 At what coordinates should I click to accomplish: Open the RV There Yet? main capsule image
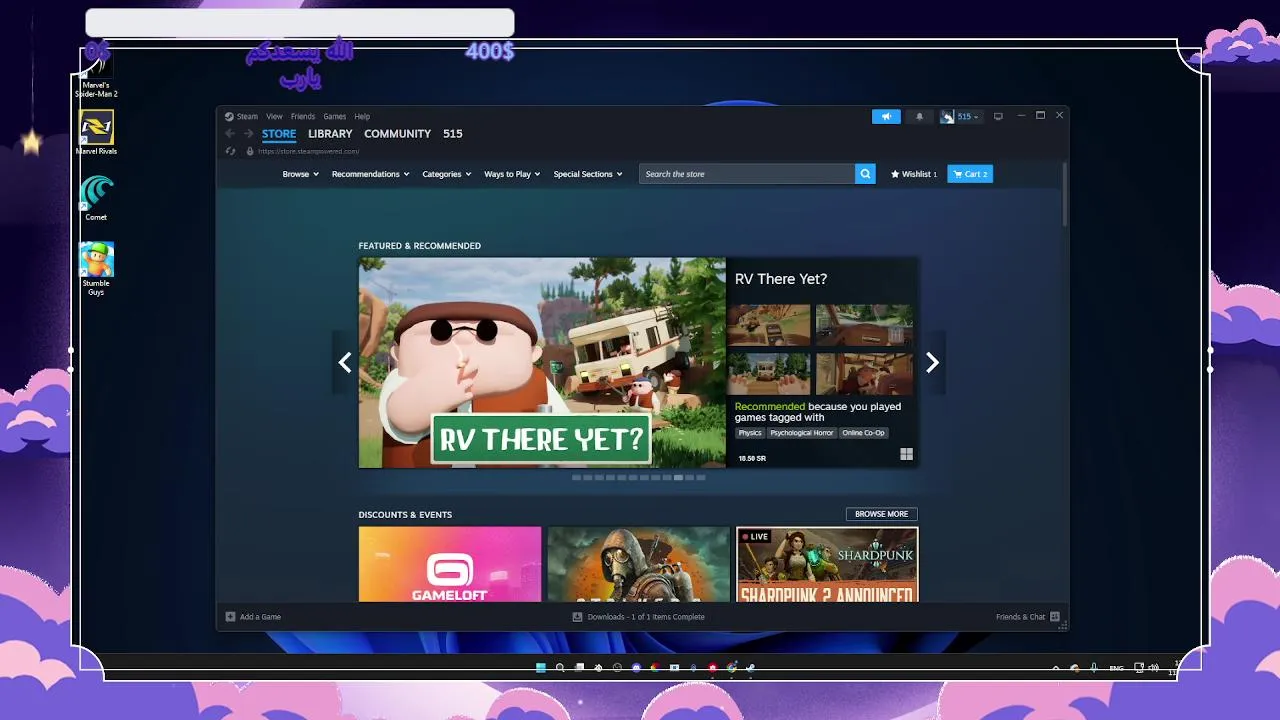(542, 363)
